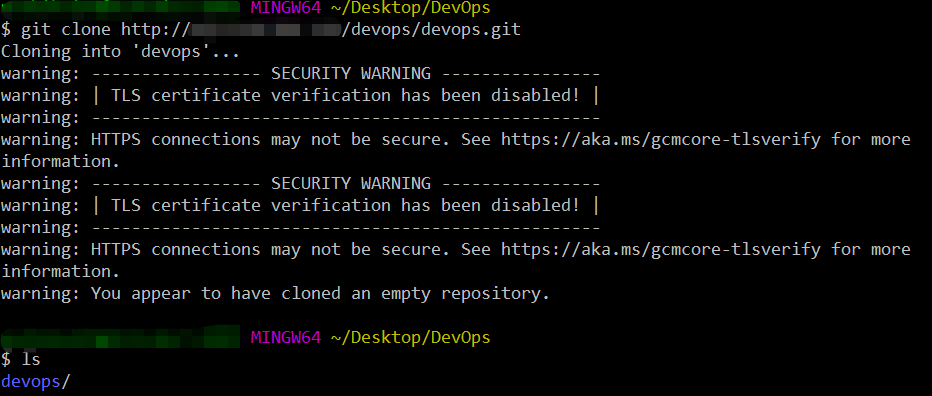Click the top ~/Desktop/DevOps path
The image size is (932, 396).
(410, 8)
